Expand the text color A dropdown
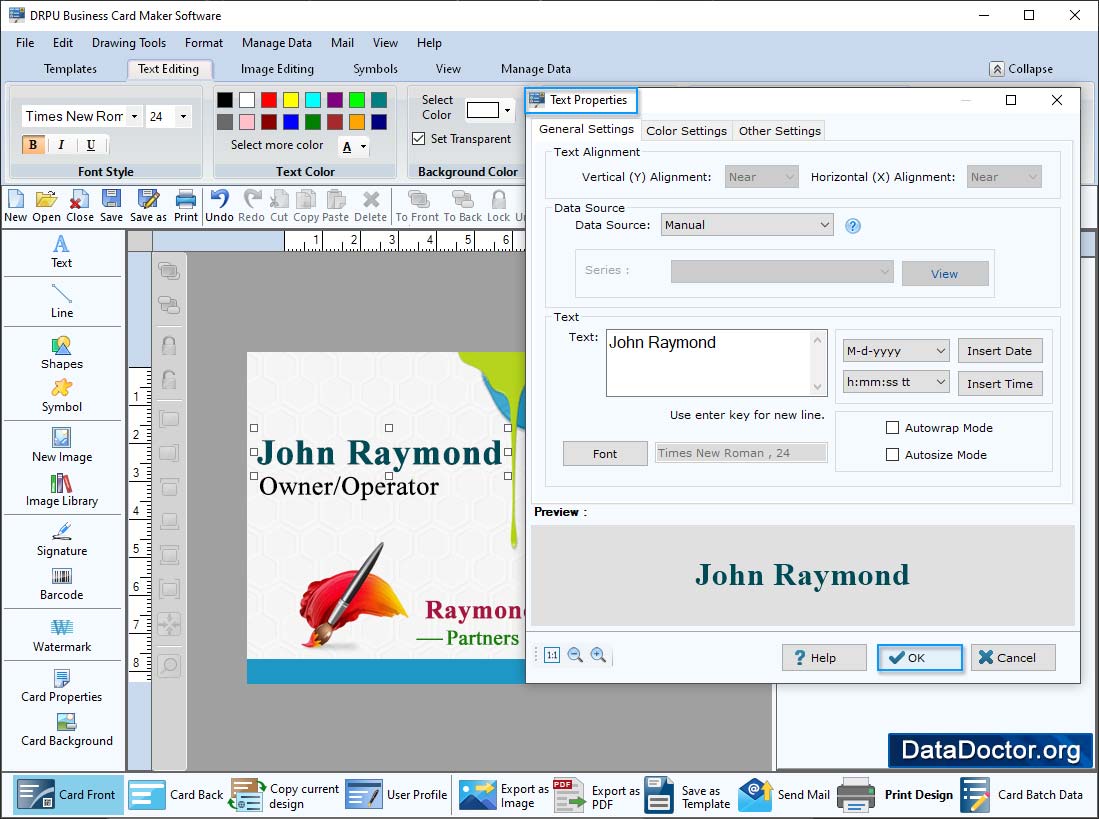The height and width of the screenshot is (819, 1099). 363,146
